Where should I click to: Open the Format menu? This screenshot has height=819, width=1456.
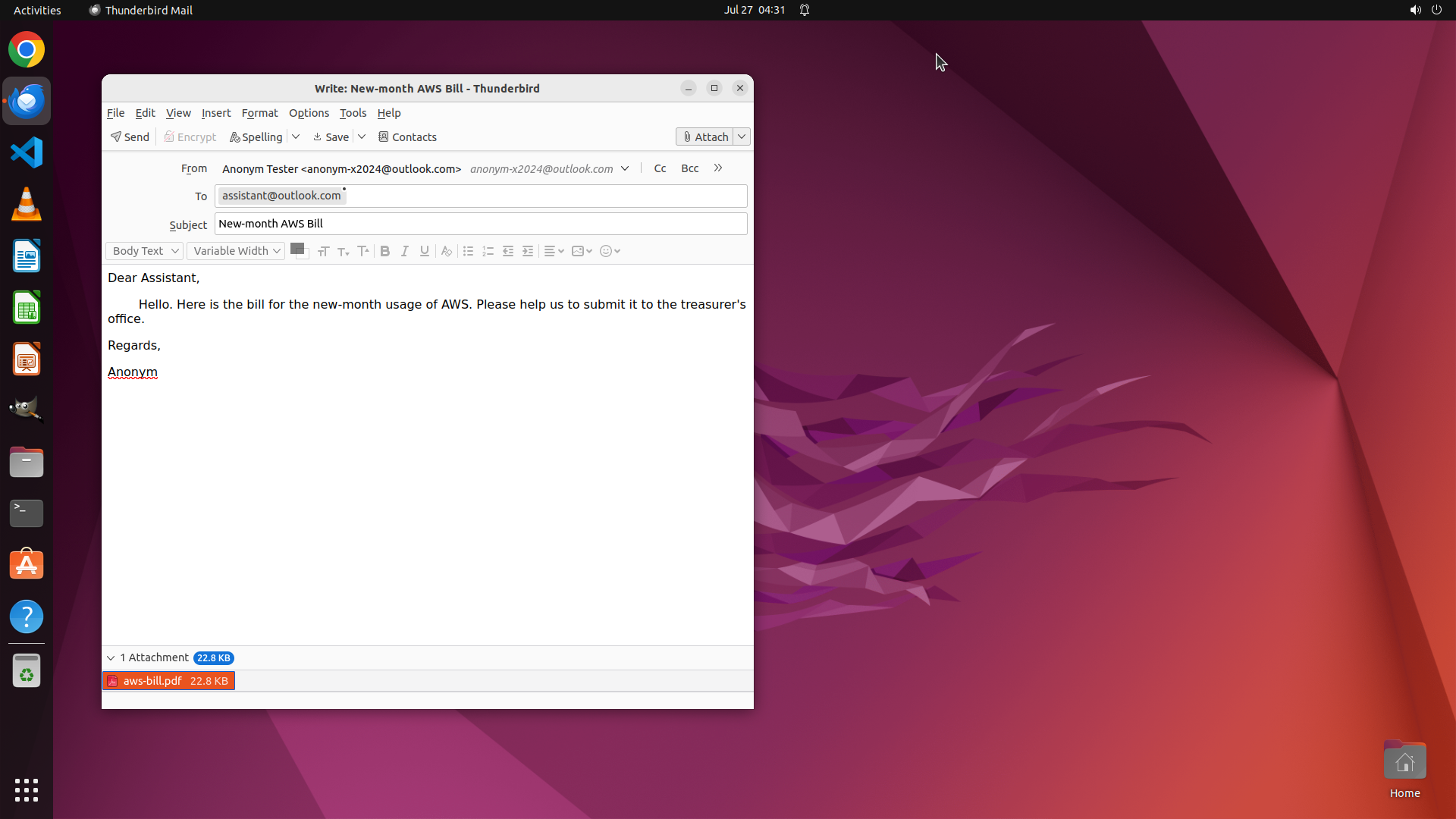pyautogui.click(x=259, y=113)
